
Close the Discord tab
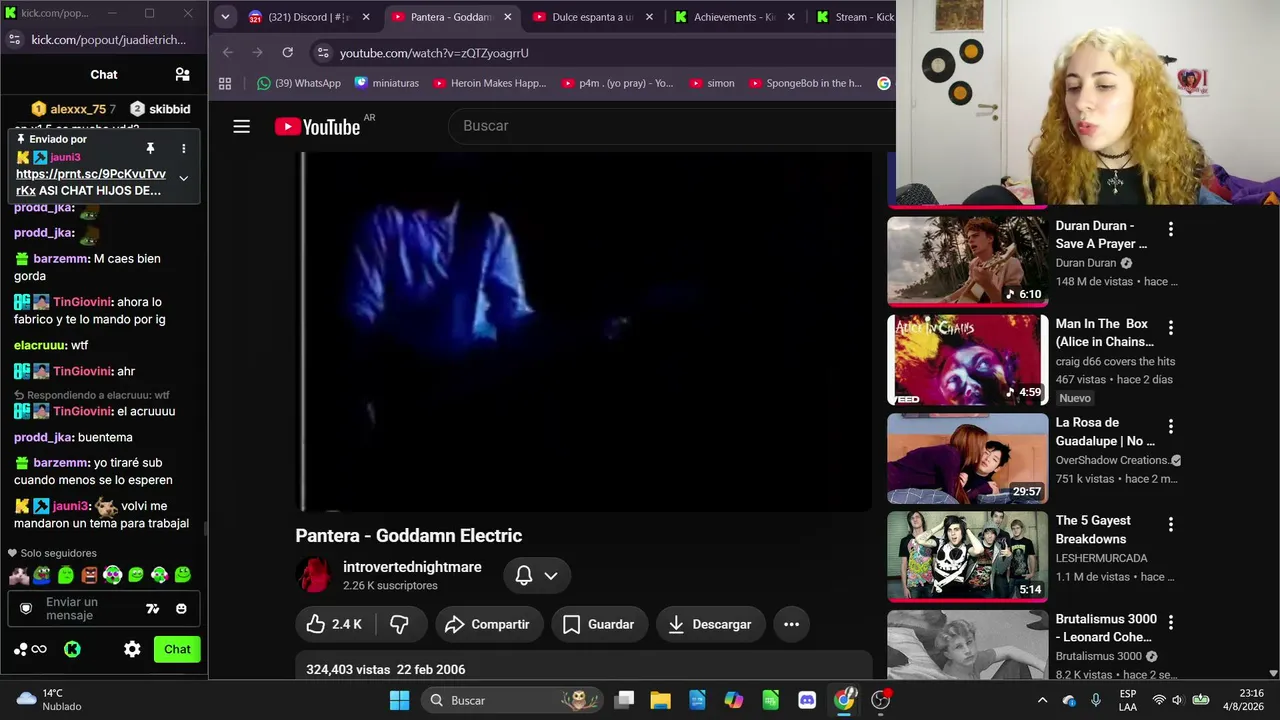(365, 17)
